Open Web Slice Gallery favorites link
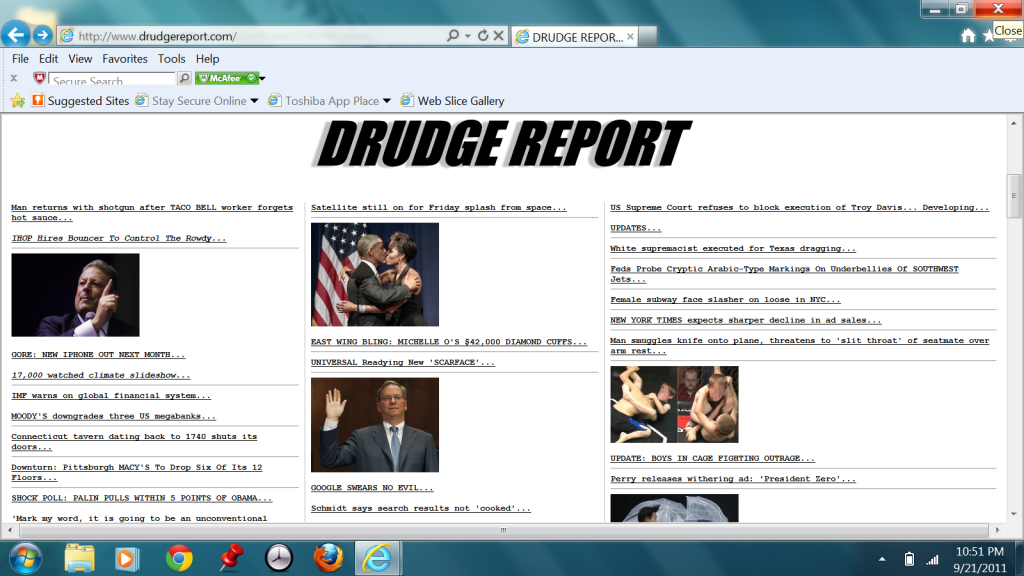The width and height of the screenshot is (1024, 576). tap(453, 101)
